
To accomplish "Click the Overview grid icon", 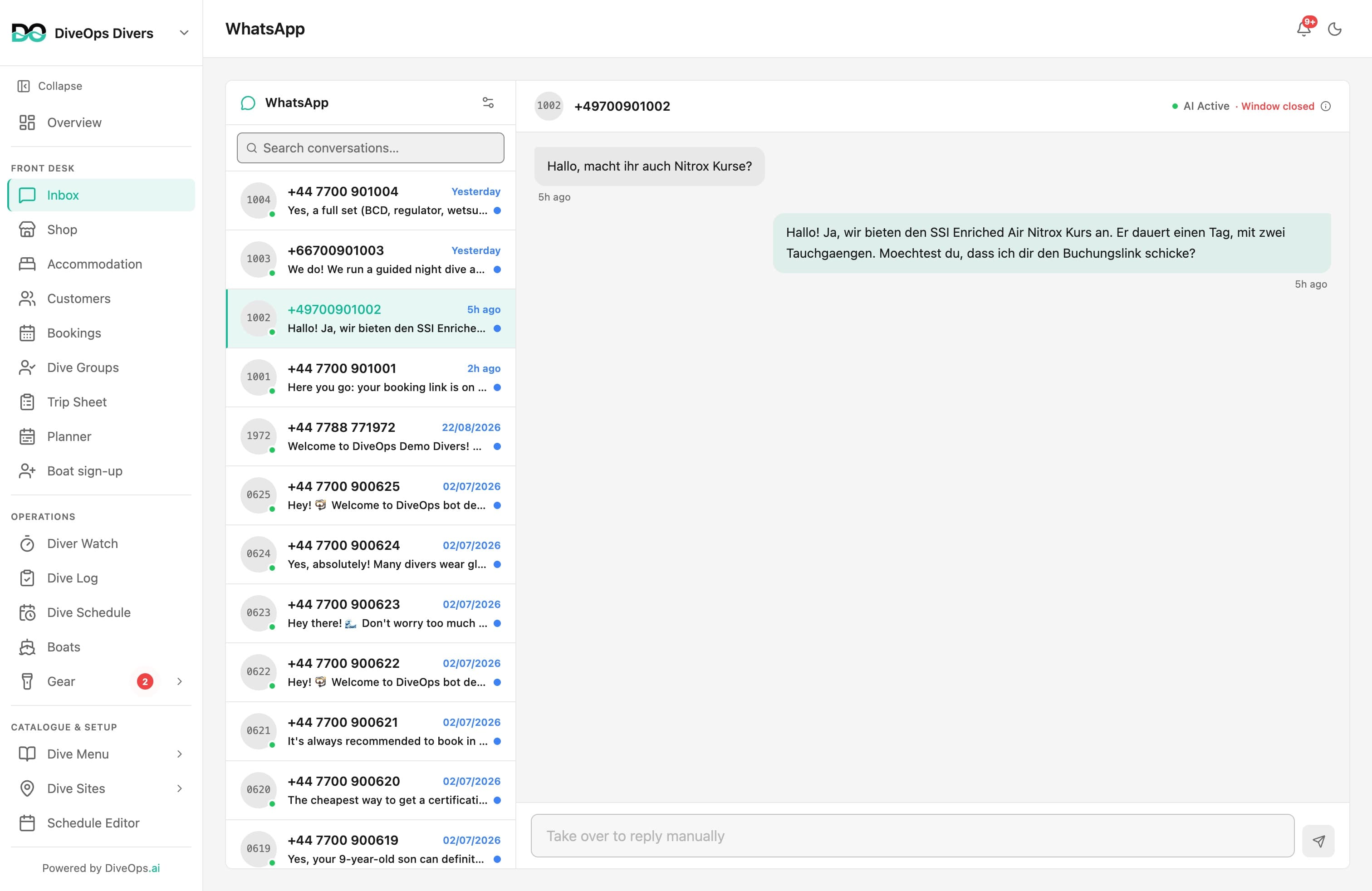I will [27, 122].
